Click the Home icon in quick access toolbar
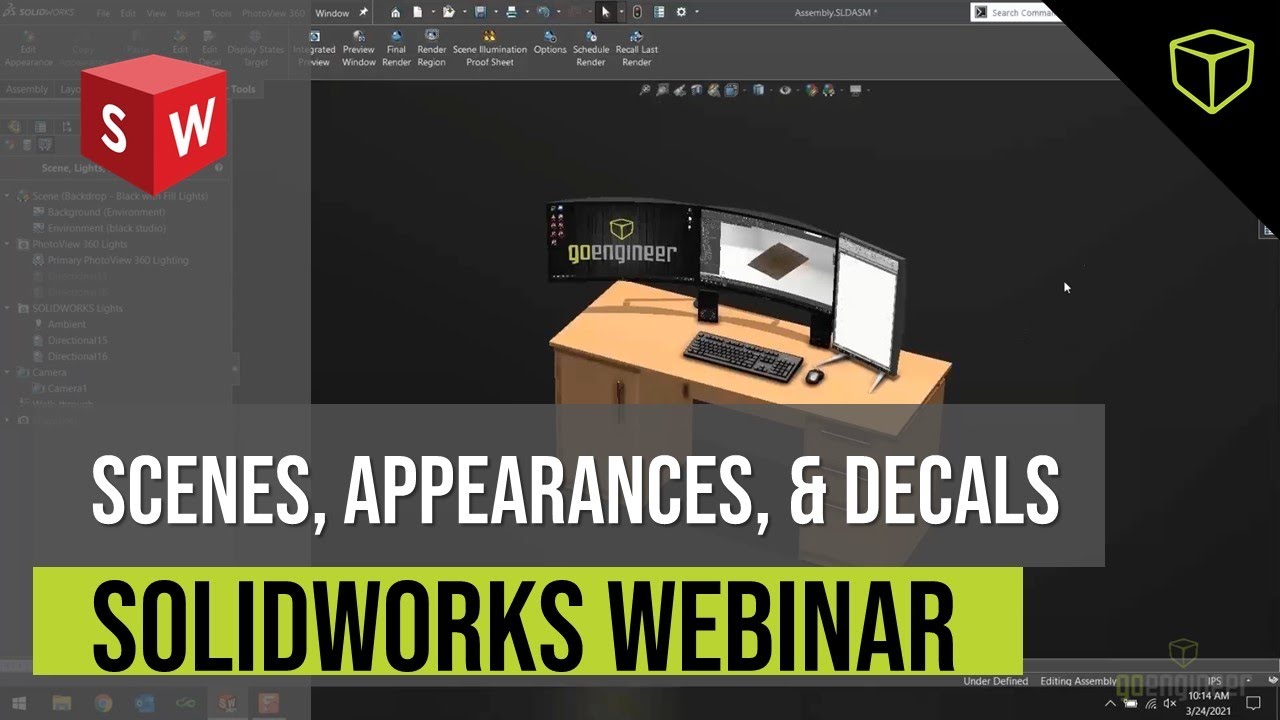The height and width of the screenshot is (720, 1280). click(x=395, y=12)
